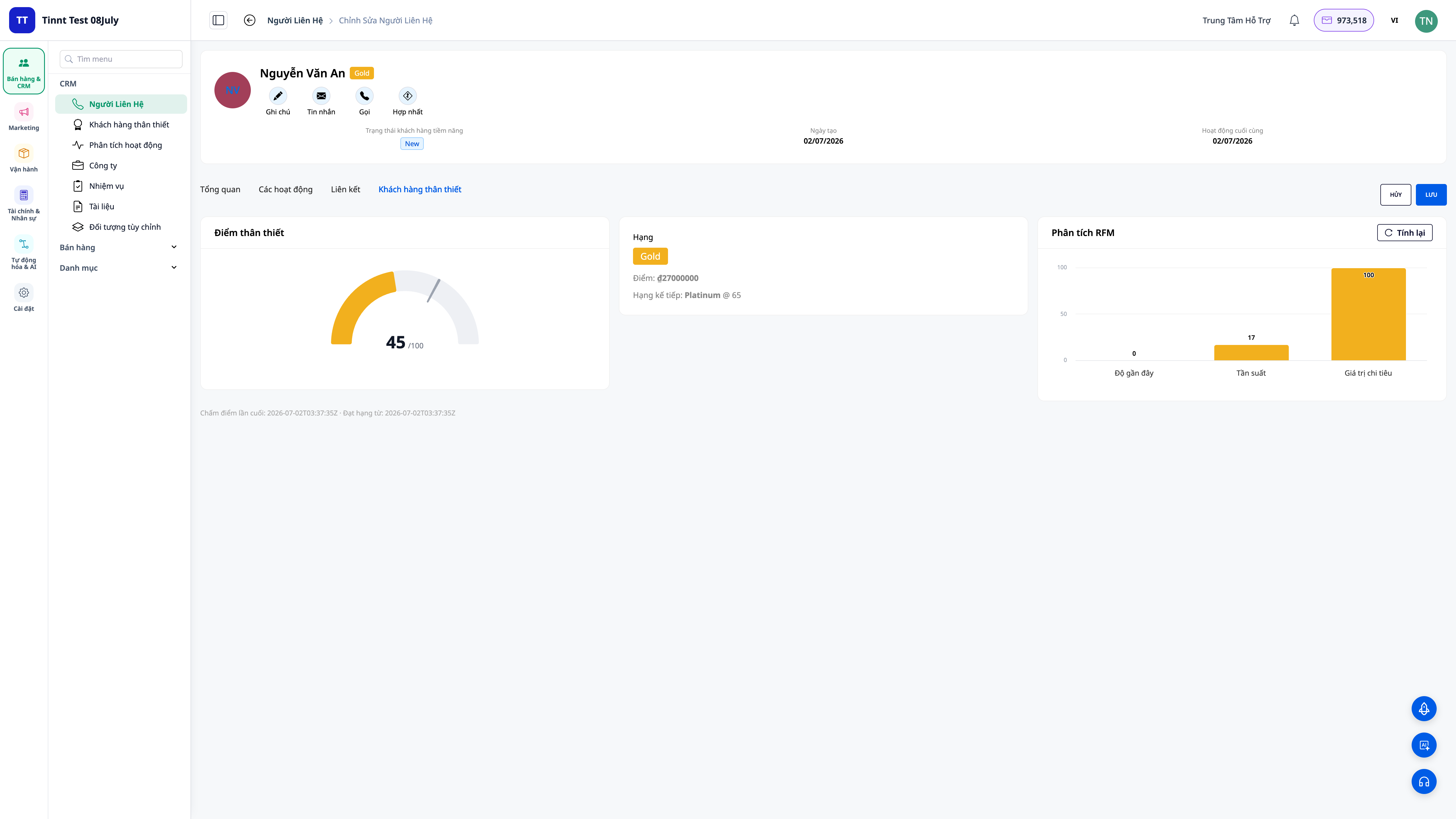Open the headset support floating button
The height and width of the screenshot is (819, 1456).
point(1424,782)
